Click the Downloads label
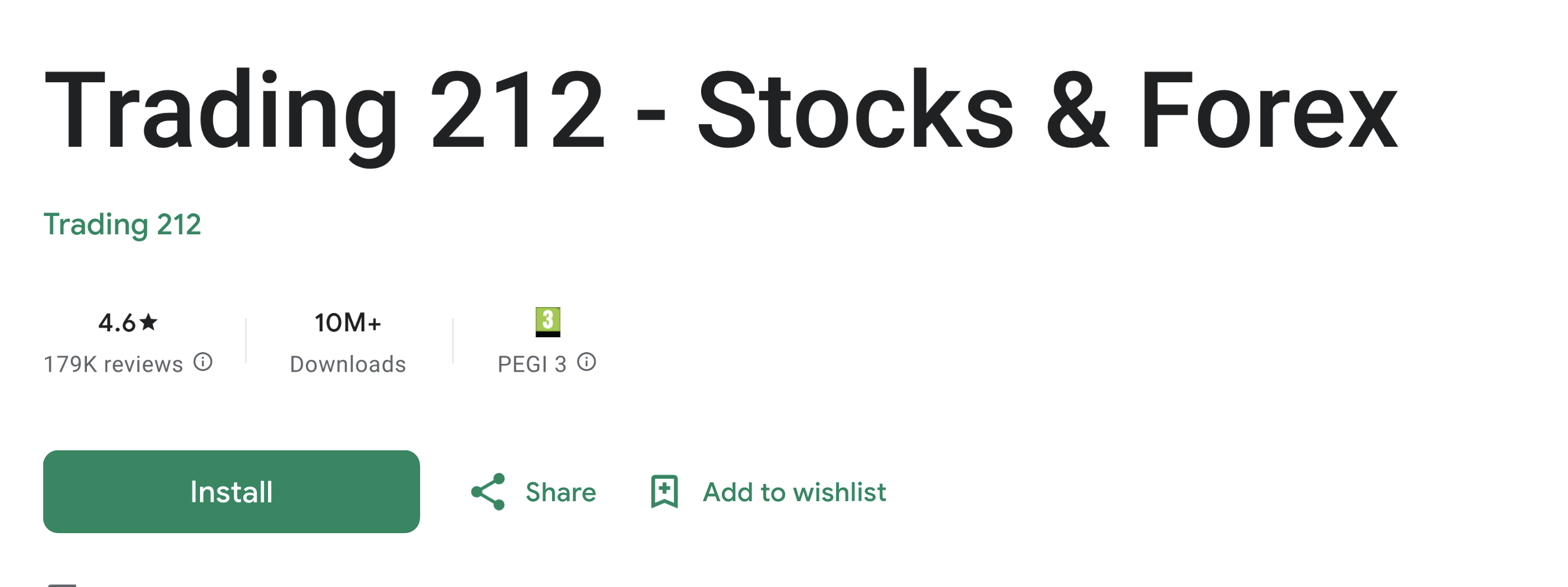1568x587 pixels. point(347,364)
